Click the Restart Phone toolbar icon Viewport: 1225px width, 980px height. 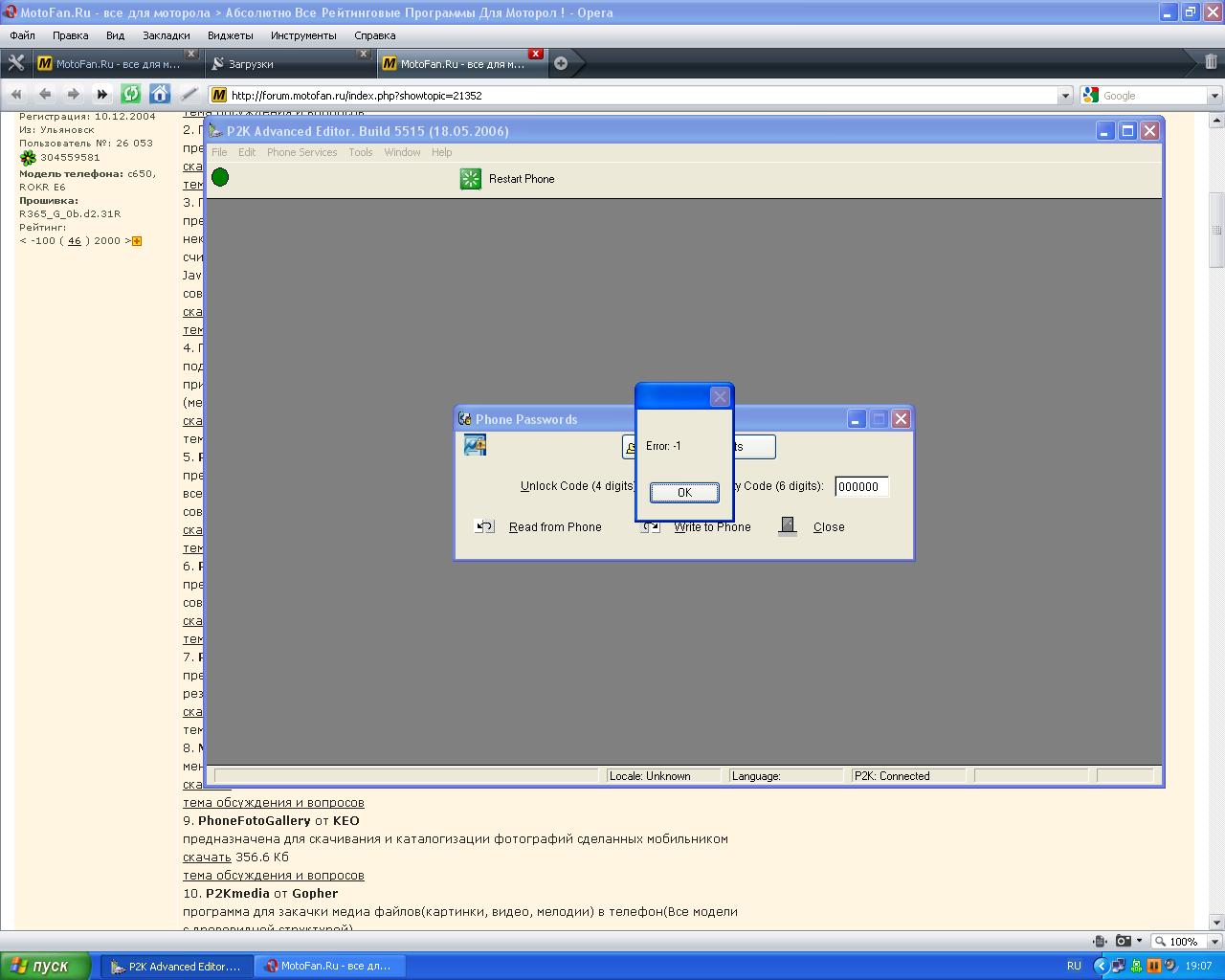(470, 179)
